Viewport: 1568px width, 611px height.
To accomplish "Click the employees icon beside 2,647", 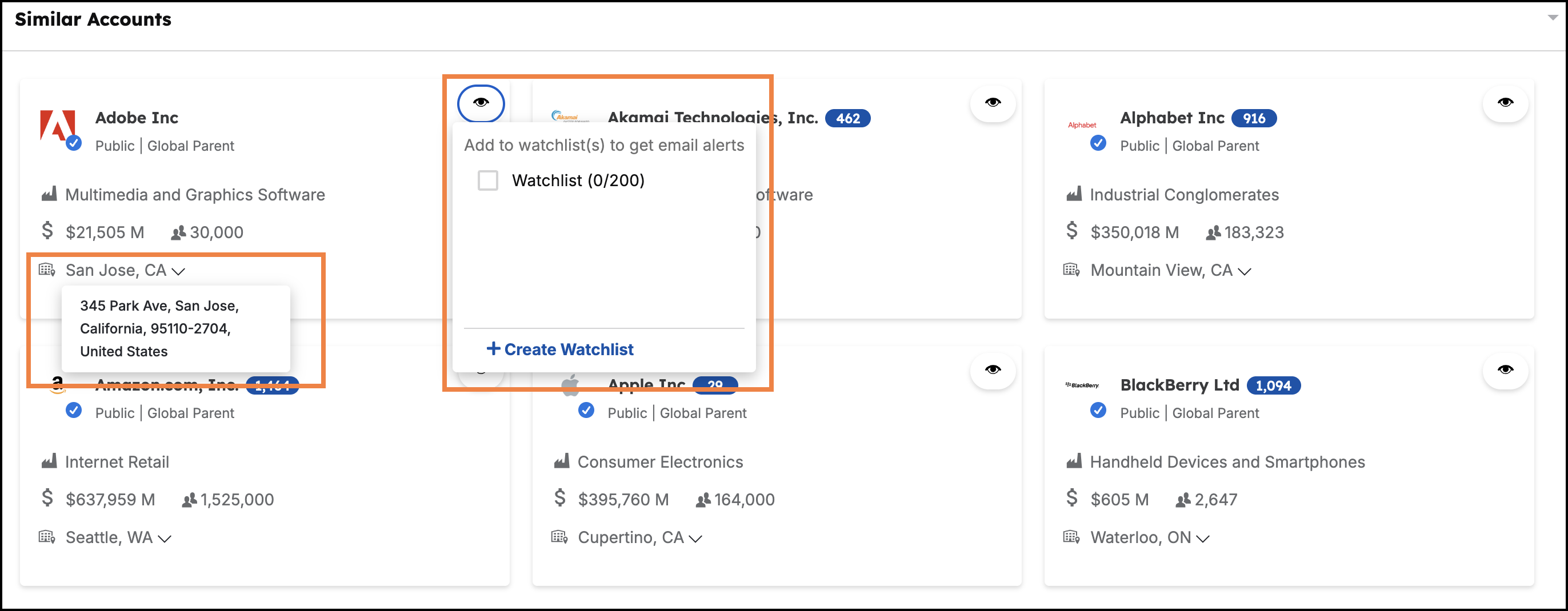I will (1183, 500).
